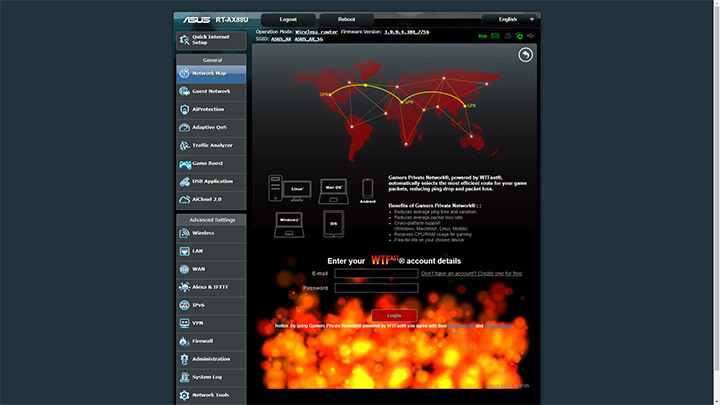The height and width of the screenshot is (405, 720).
Task: Open AiCloud 2.0 cloud icon
Action: 184,200
